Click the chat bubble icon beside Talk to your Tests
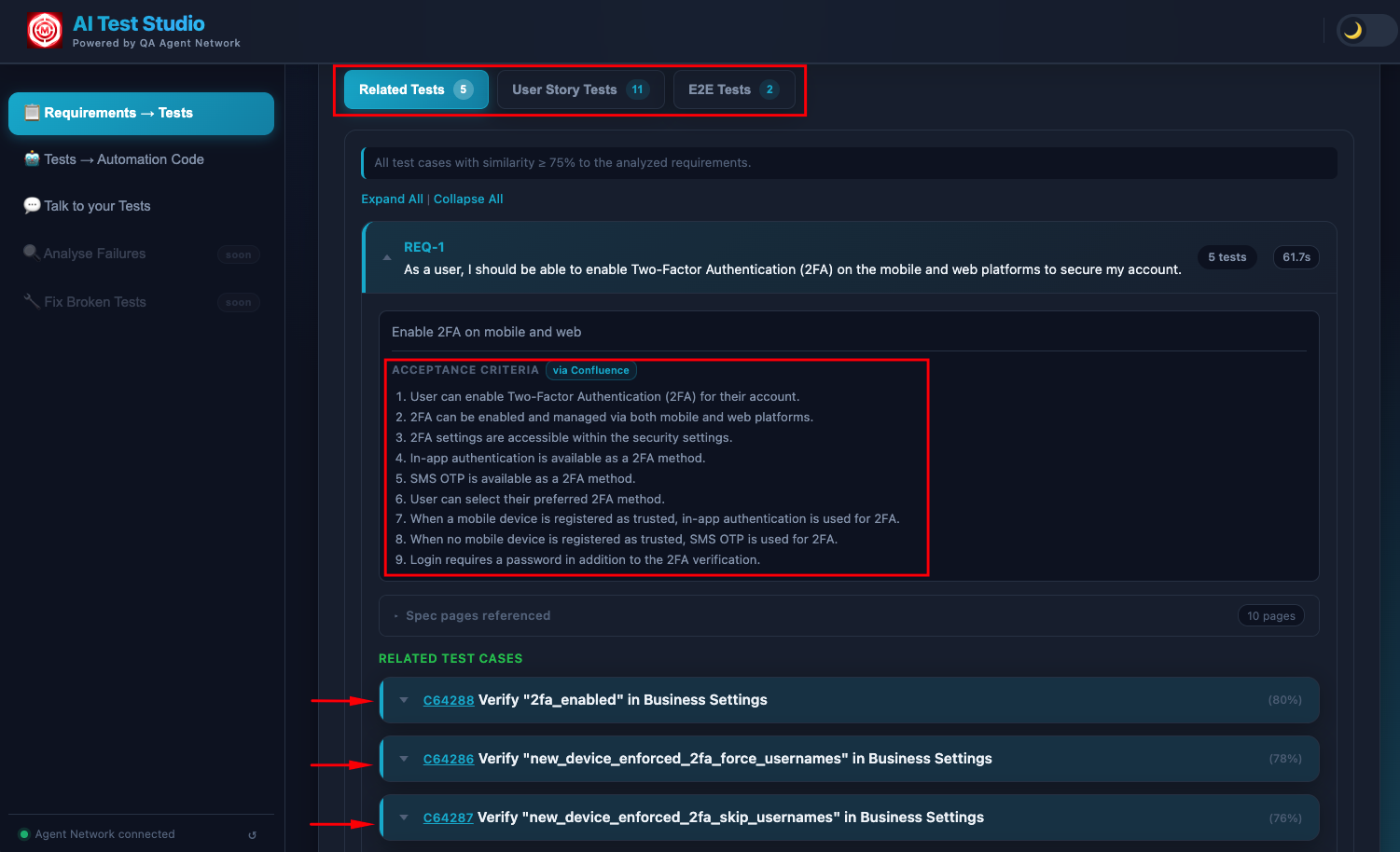Screen dimensions: 1400x852 (32, 206)
